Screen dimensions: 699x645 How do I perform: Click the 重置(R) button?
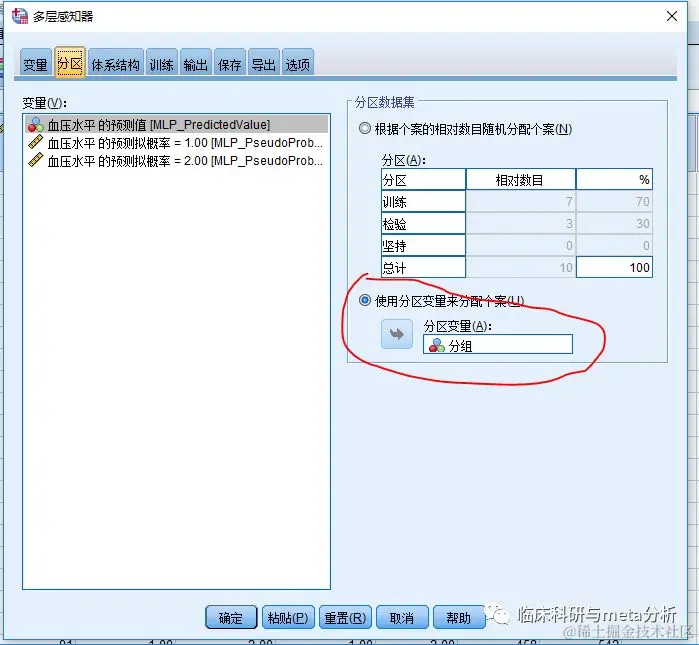point(345,617)
